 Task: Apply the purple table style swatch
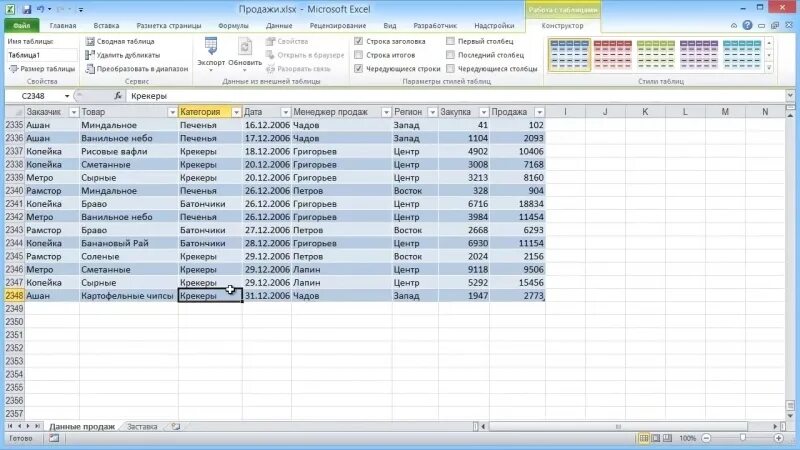699,55
